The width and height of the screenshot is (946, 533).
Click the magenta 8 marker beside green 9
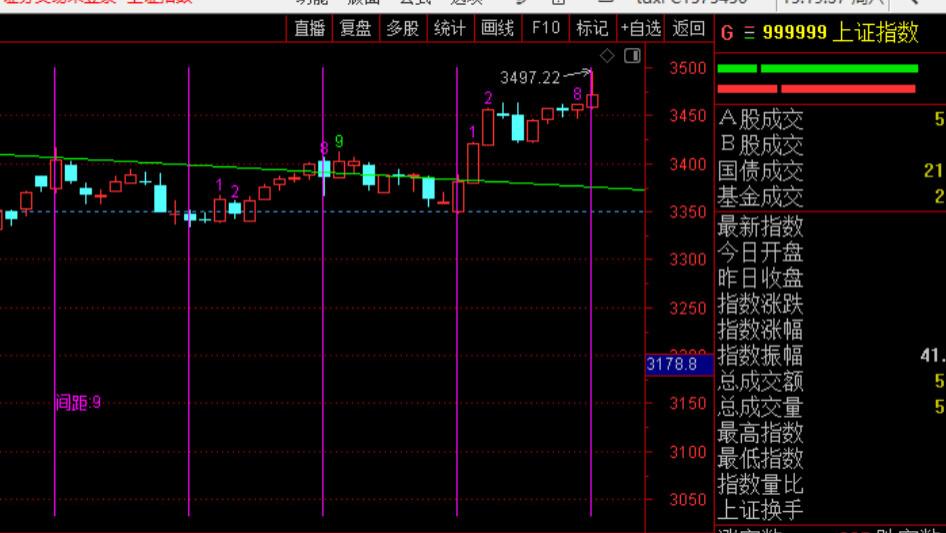[324, 148]
